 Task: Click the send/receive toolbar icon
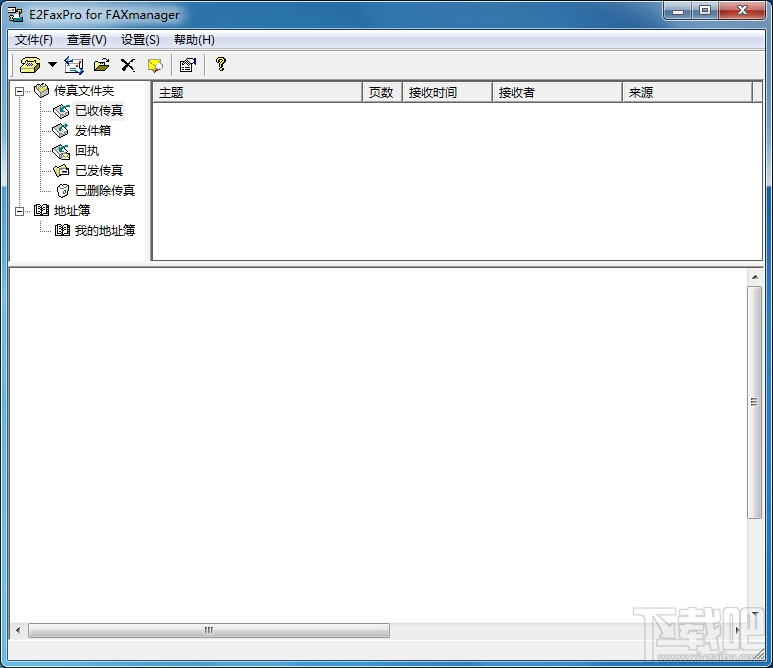[x=74, y=65]
